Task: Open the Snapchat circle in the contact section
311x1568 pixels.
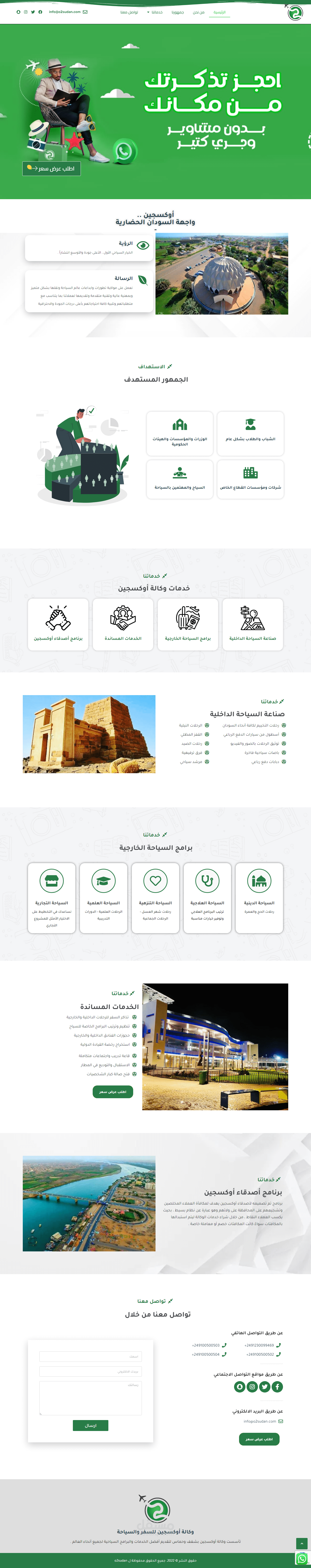Action: coord(240,1387)
